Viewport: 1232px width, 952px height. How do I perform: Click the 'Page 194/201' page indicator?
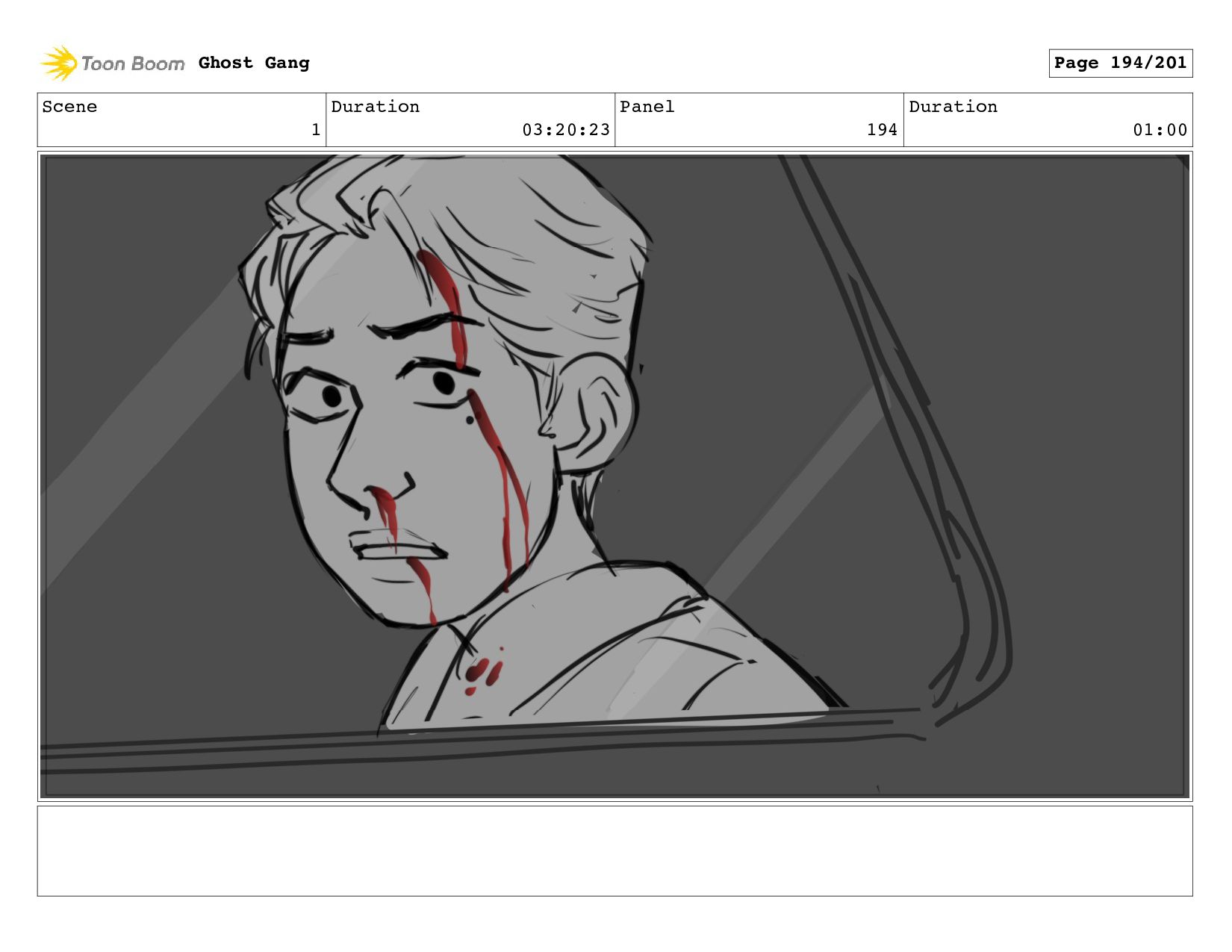click(x=1120, y=63)
